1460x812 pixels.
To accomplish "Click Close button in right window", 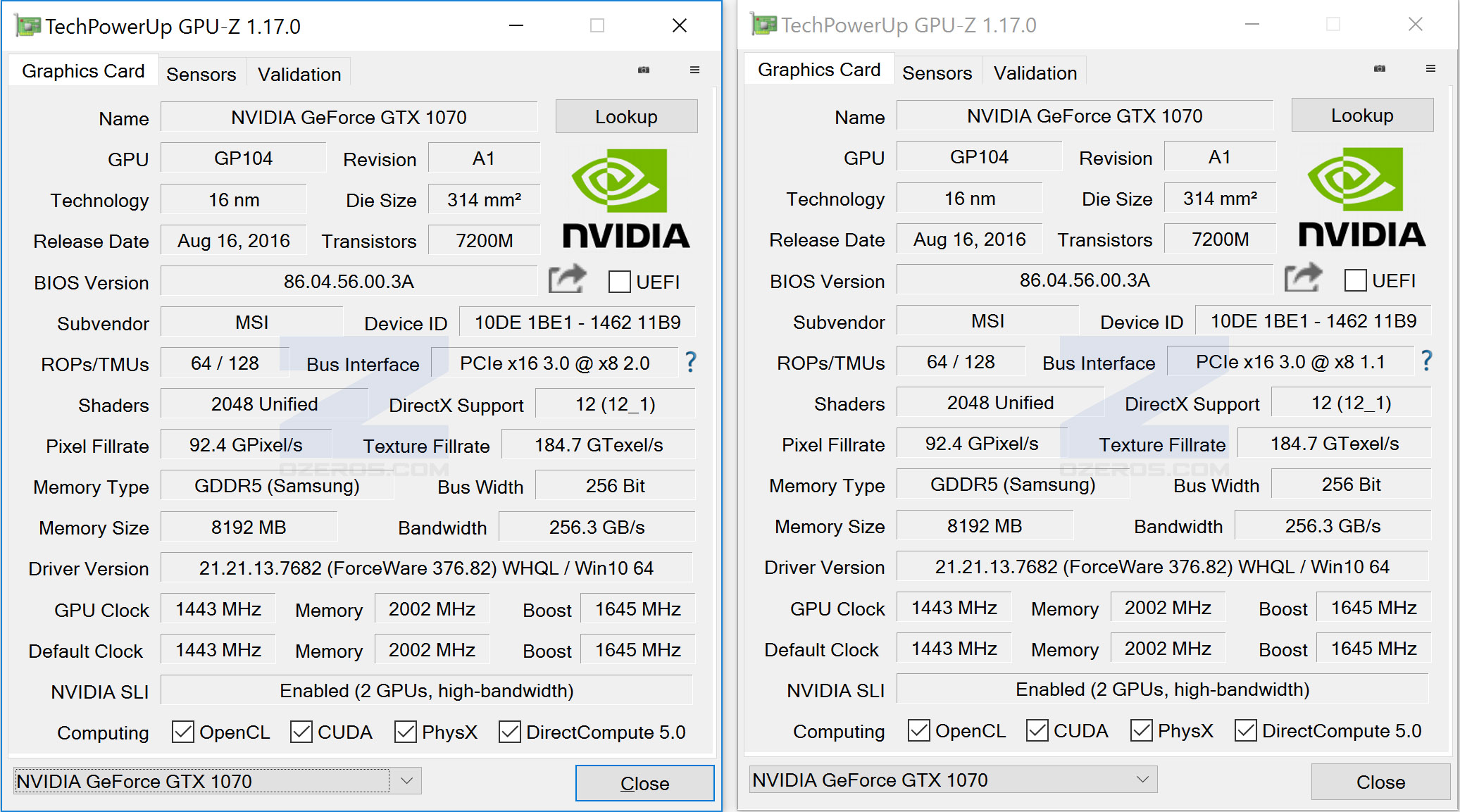I will pos(1380,782).
